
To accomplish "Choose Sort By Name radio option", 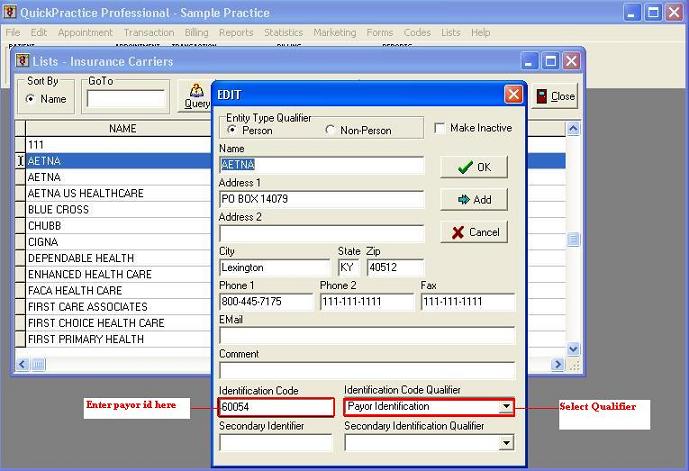I will coord(31,99).
